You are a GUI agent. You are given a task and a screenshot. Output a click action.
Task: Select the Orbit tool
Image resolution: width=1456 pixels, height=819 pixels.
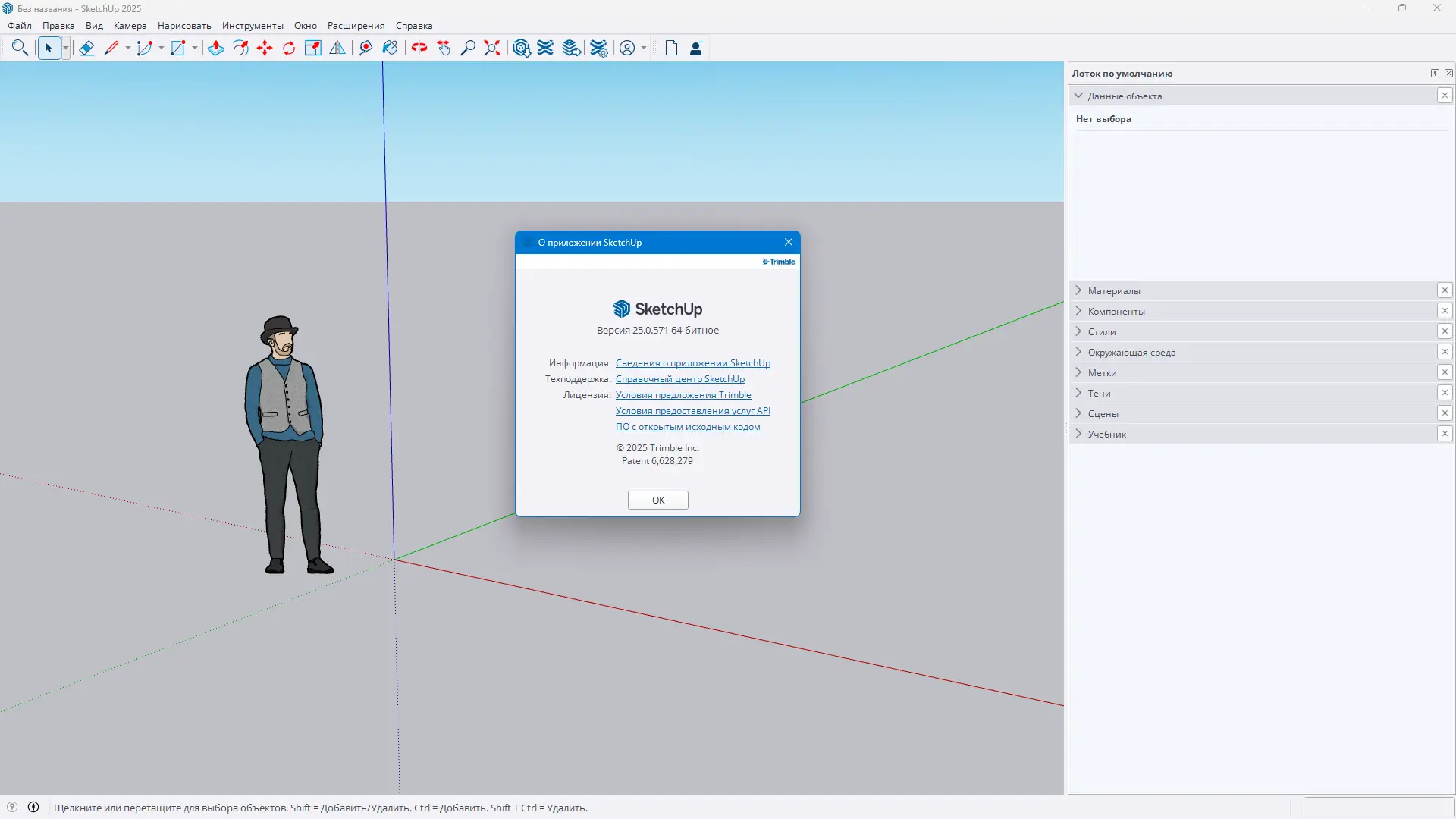[419, 49]
